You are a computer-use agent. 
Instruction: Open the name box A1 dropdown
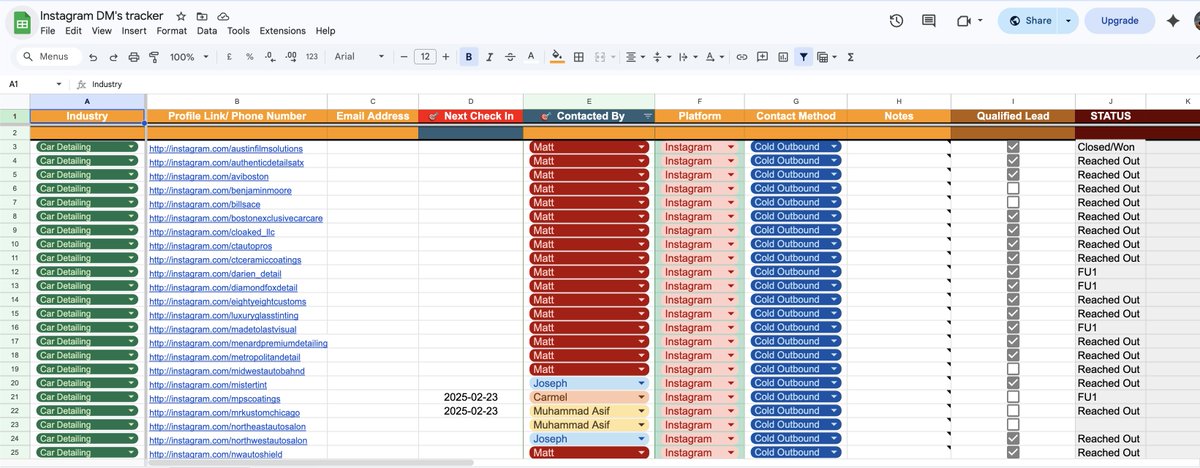tap(59, 85)
